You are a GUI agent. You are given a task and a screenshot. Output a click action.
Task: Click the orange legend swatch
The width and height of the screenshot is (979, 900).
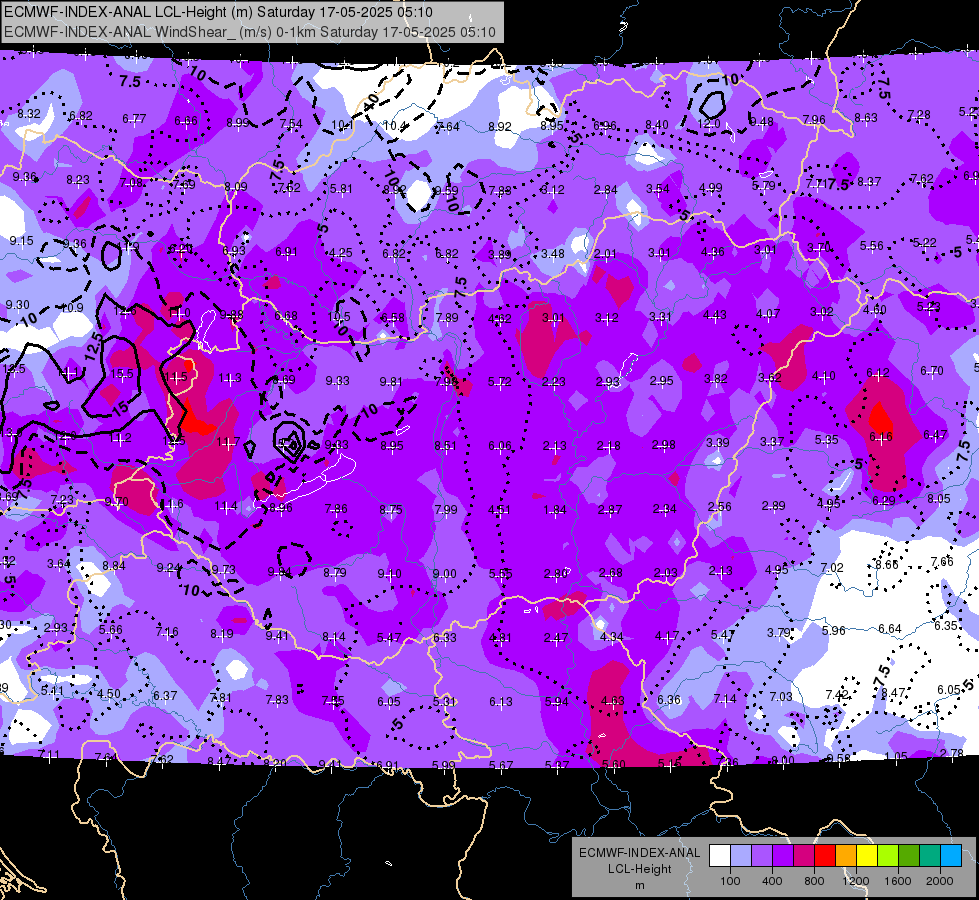[x=846, y=855]
